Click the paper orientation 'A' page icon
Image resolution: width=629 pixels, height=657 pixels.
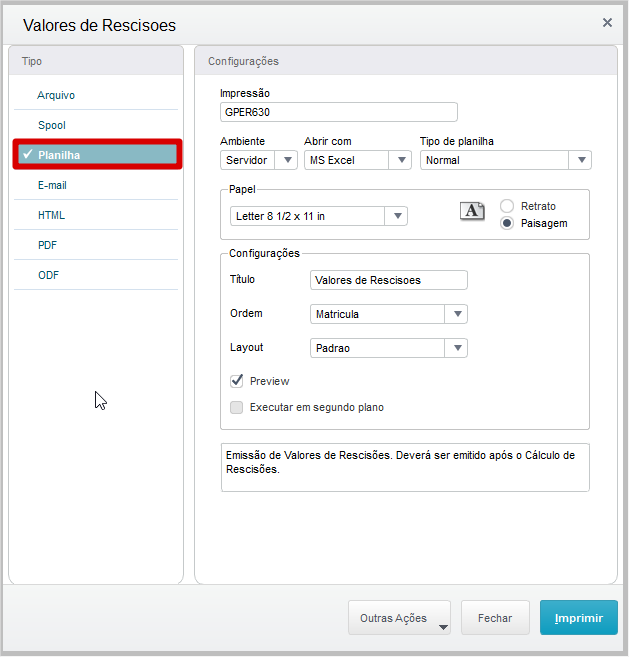tap(472, 211)
